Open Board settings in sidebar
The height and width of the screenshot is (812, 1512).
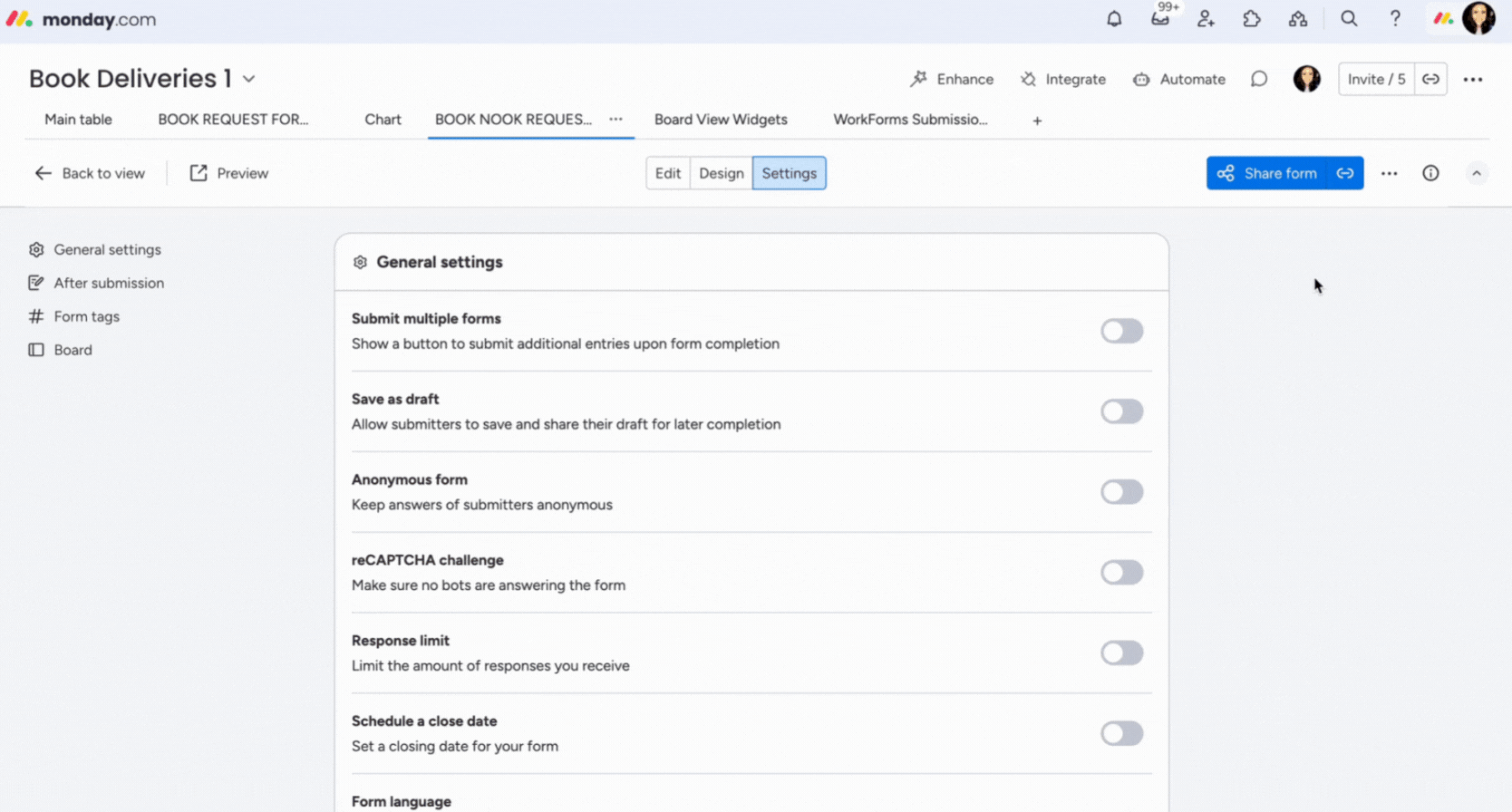pos(61,350)
